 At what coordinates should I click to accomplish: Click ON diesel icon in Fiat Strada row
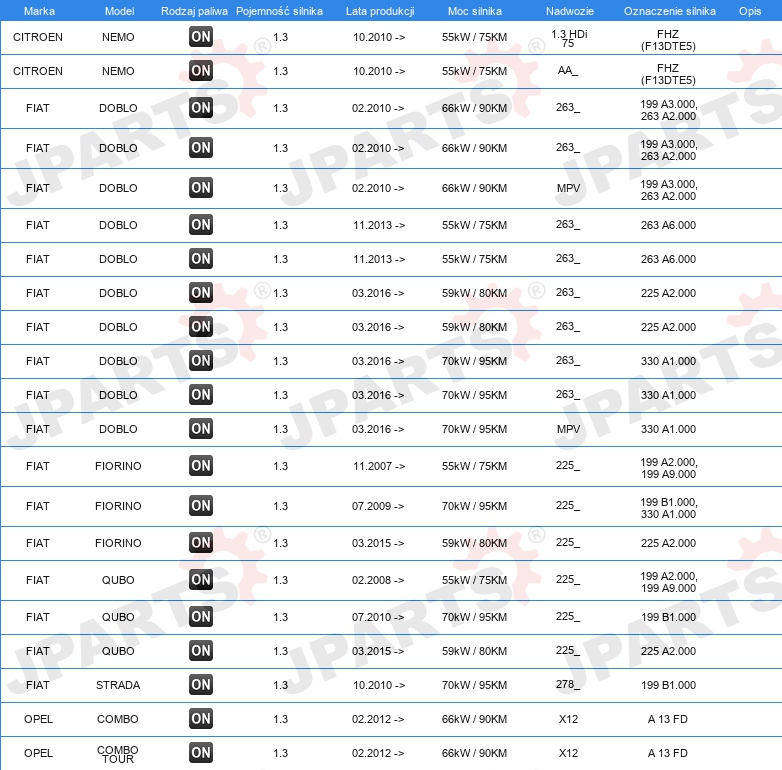[x=201, y=684]
